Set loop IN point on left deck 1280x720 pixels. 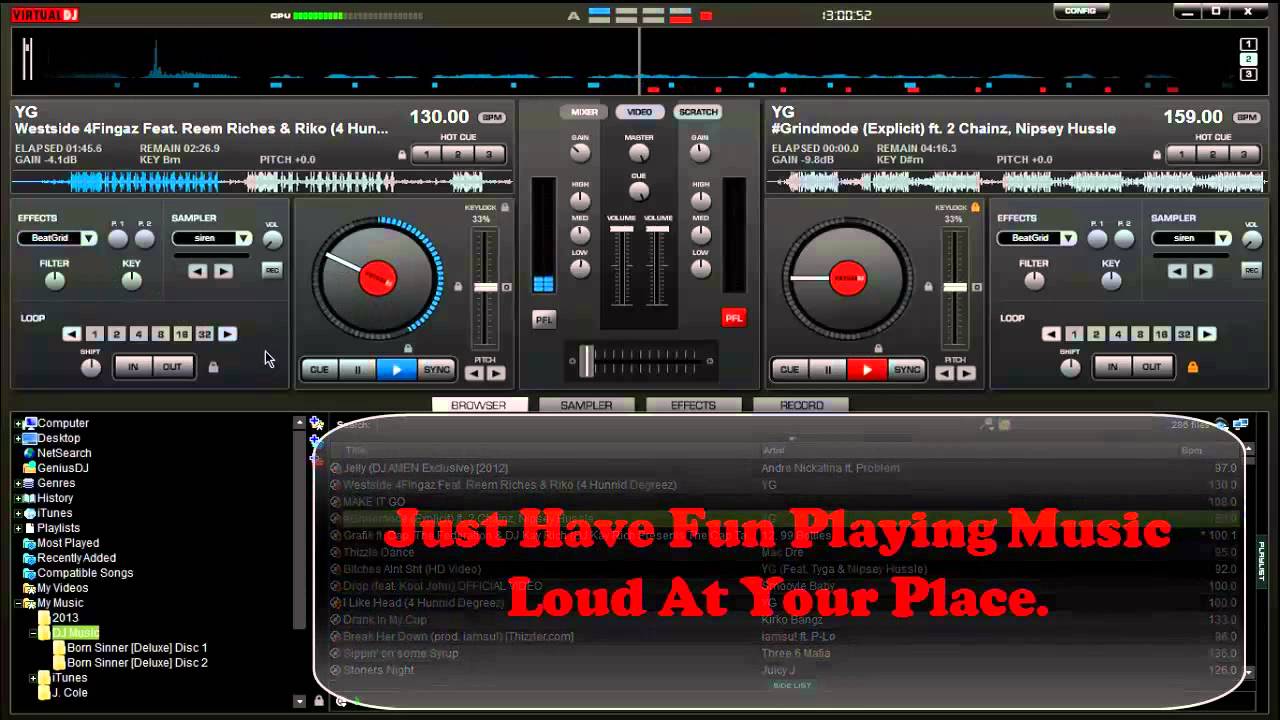click(x=133, y=367)
